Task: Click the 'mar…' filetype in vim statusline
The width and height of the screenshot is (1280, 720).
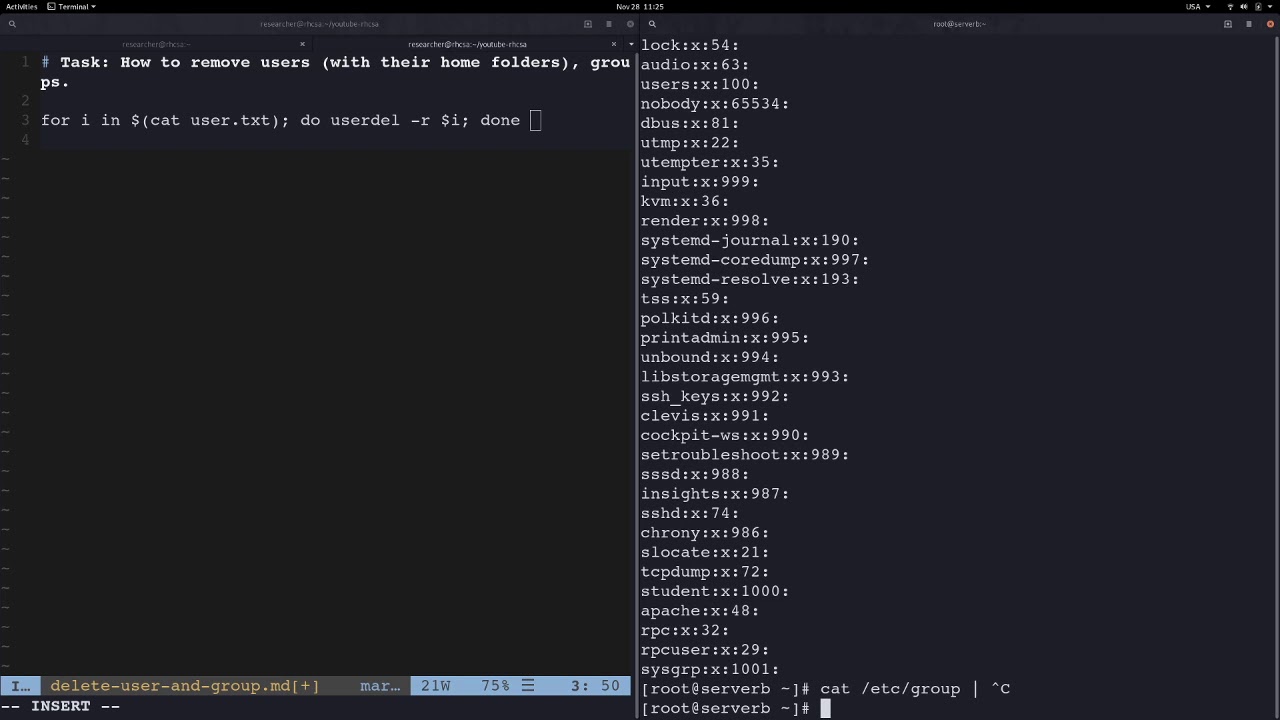Action: tap(380, 686)
